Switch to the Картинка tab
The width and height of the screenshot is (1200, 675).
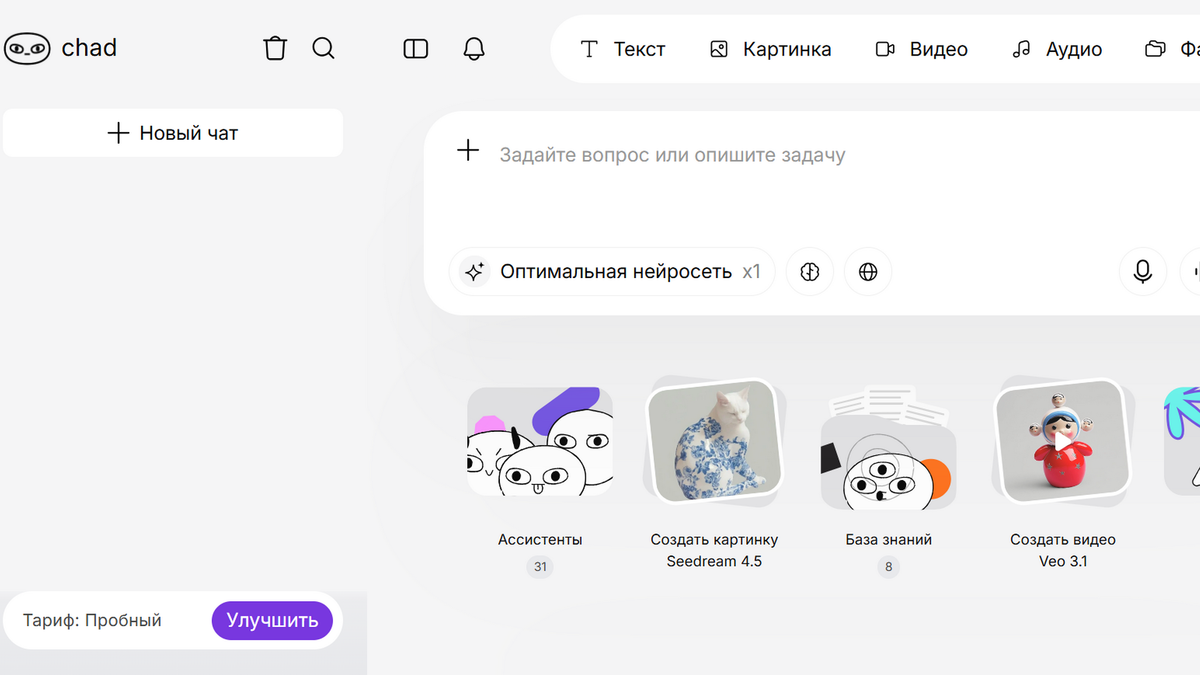click(770, 49)
